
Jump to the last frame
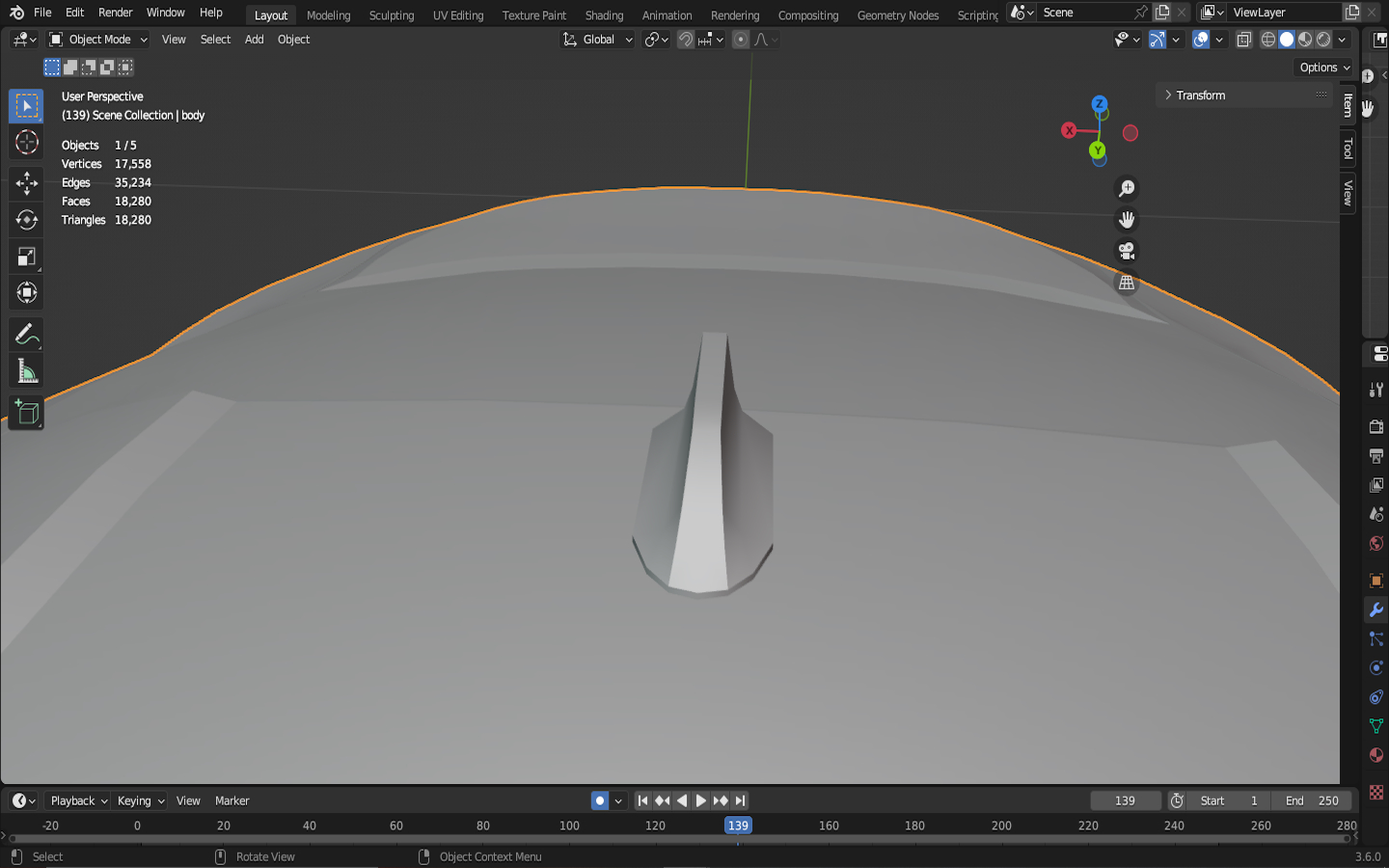[740, 800]
